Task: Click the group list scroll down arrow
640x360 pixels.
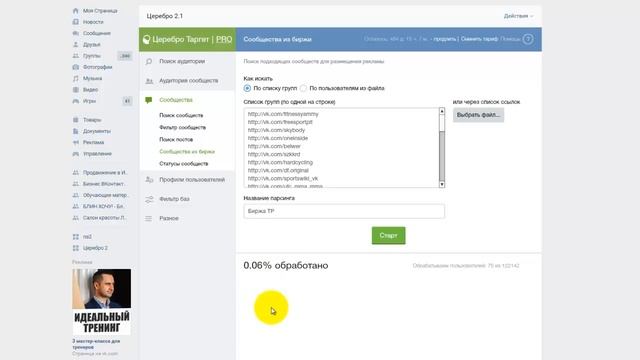Action: coord(442,184)
